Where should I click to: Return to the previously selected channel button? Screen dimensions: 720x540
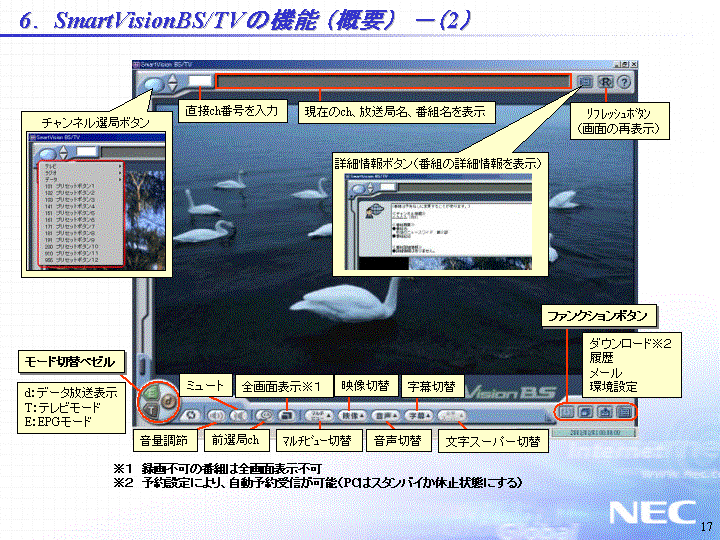[264, 415]
